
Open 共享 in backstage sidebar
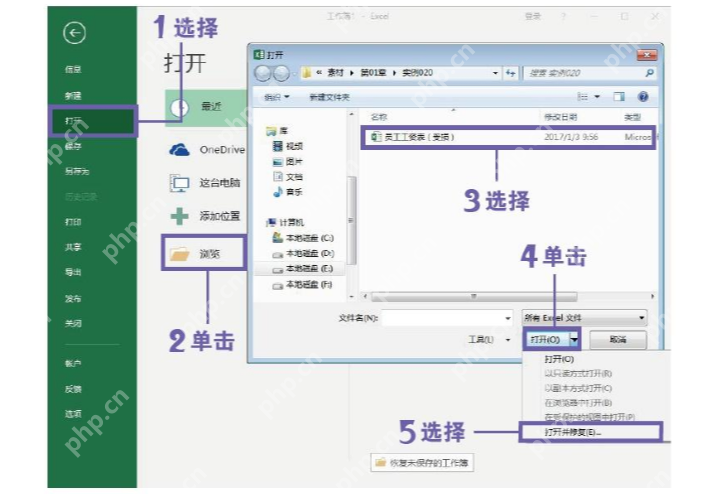[73, 247]
